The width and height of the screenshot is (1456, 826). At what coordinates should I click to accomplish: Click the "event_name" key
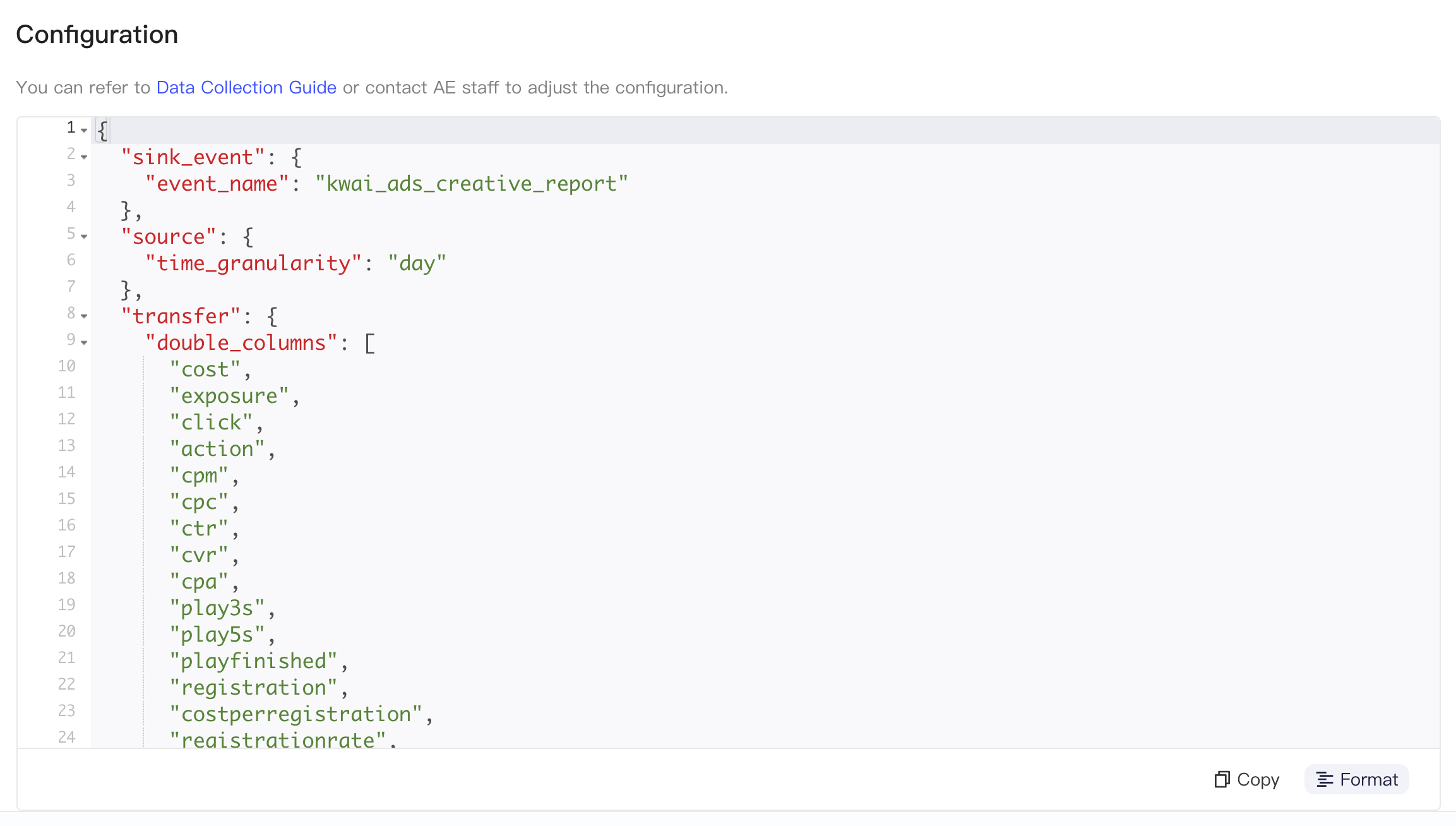point(217,184)
